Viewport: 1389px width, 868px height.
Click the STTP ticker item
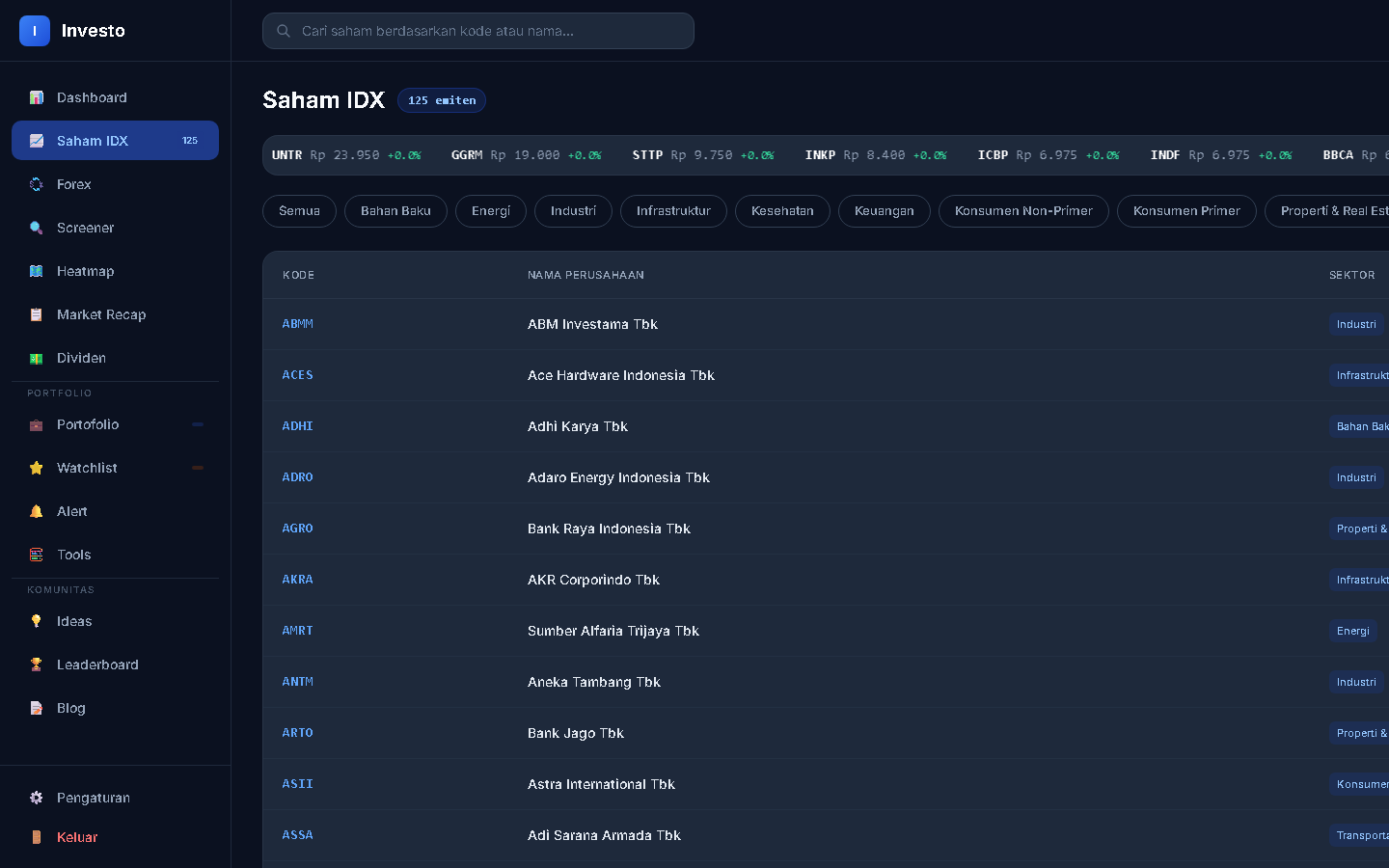703,155
